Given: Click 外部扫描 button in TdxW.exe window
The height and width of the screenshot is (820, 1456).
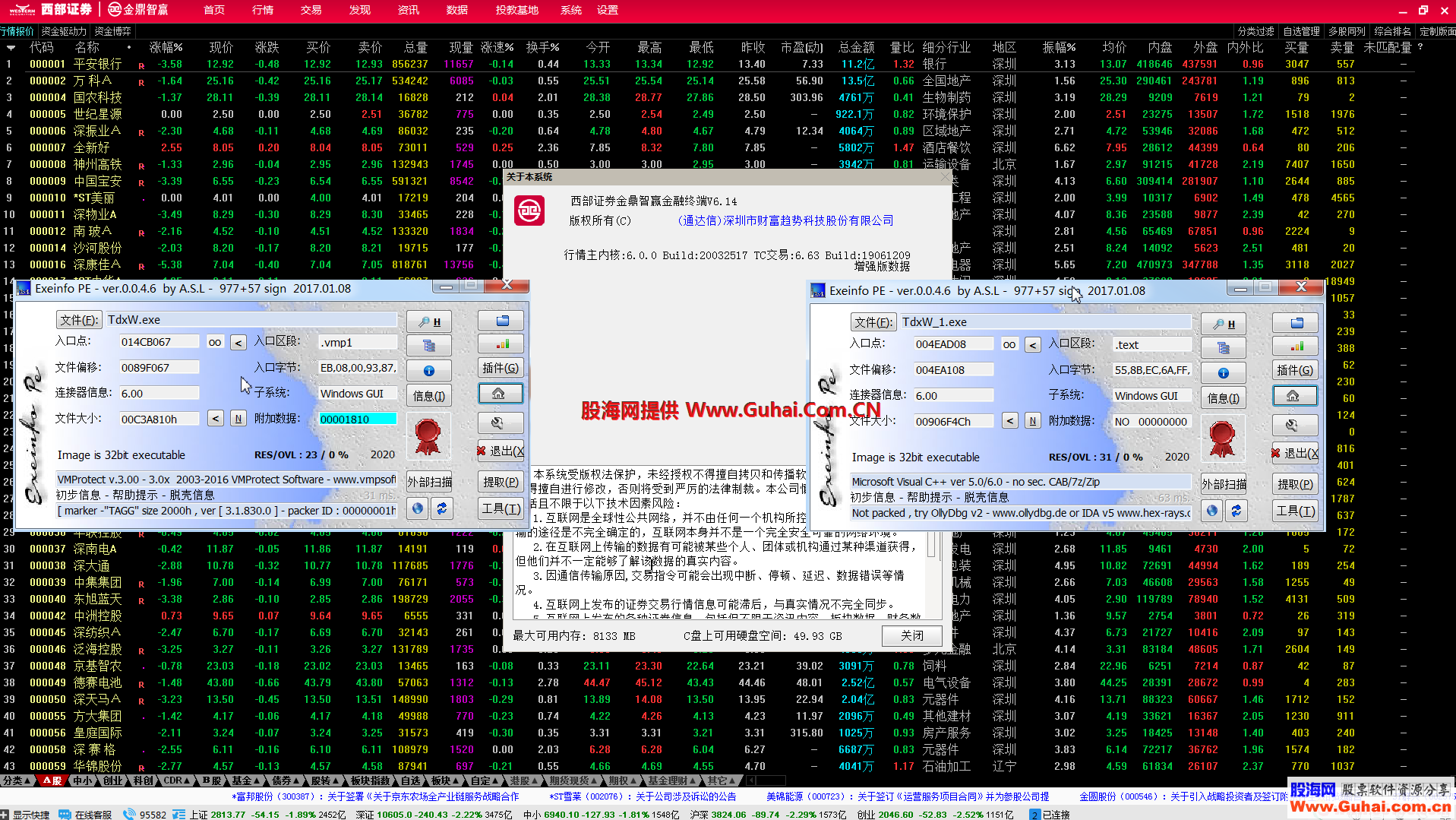Looking at the screenshot, I should 429,482.
